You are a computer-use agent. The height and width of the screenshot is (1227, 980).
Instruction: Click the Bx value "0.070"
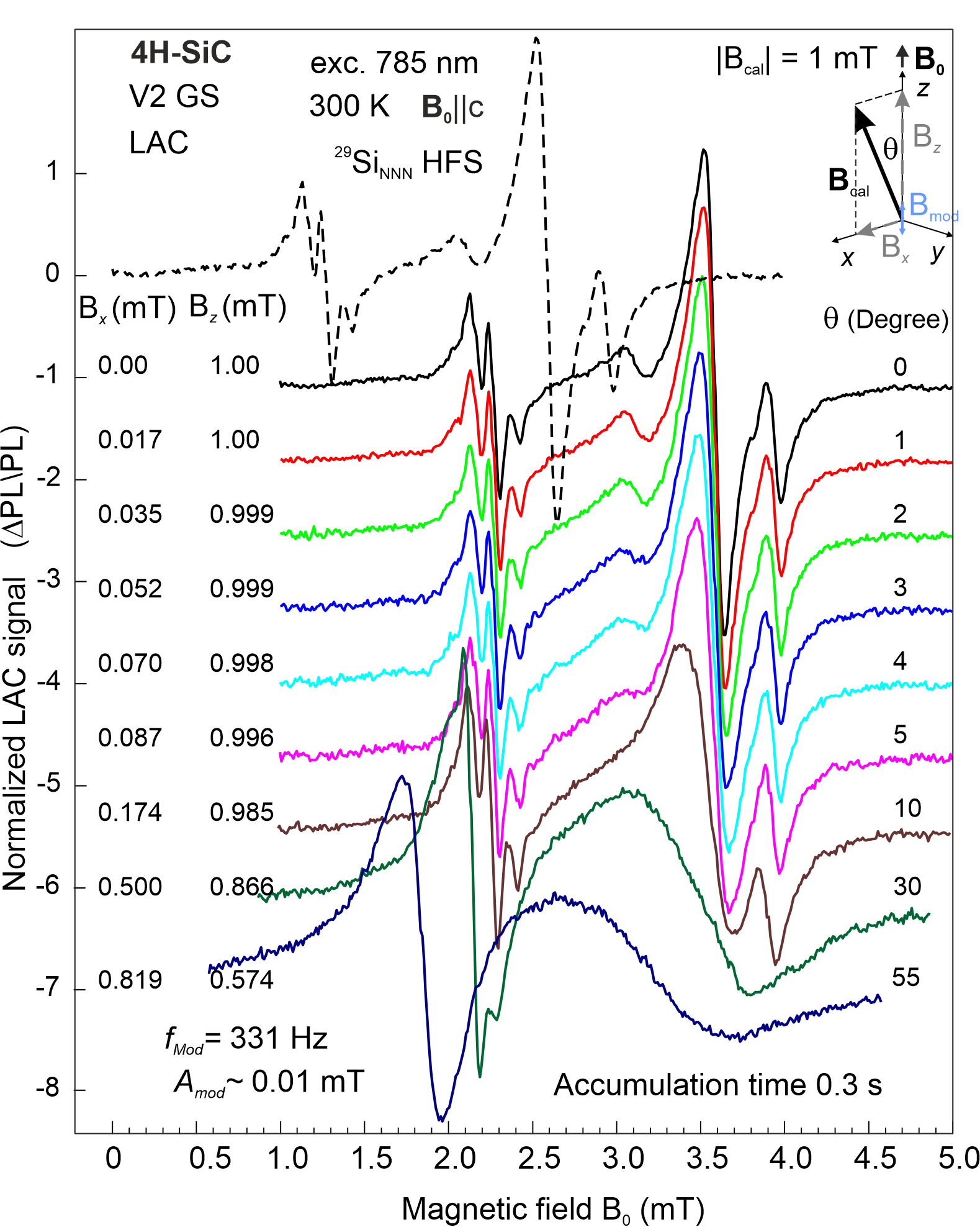pyautogui.click(x=130, y=664)
